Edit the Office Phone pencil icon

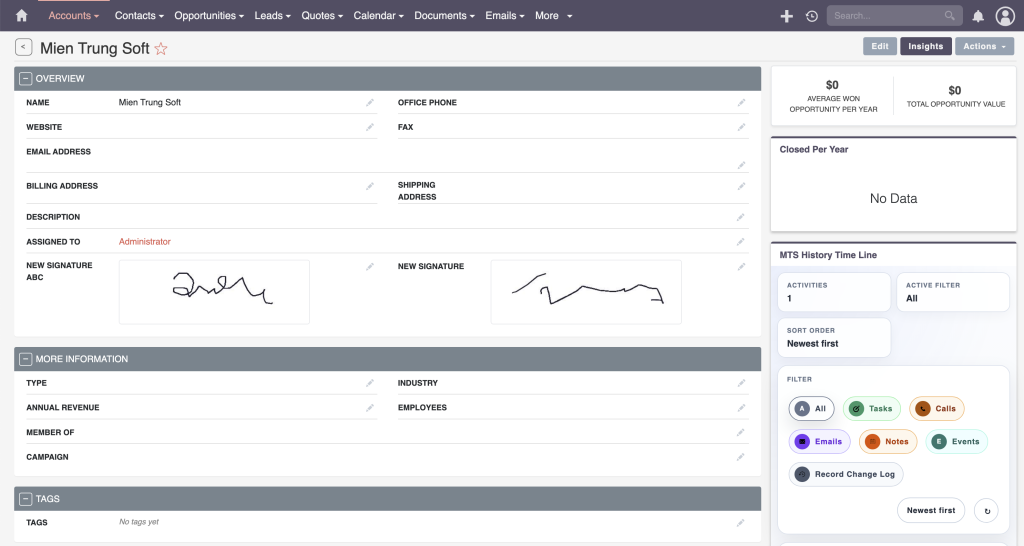pos(741,103)
